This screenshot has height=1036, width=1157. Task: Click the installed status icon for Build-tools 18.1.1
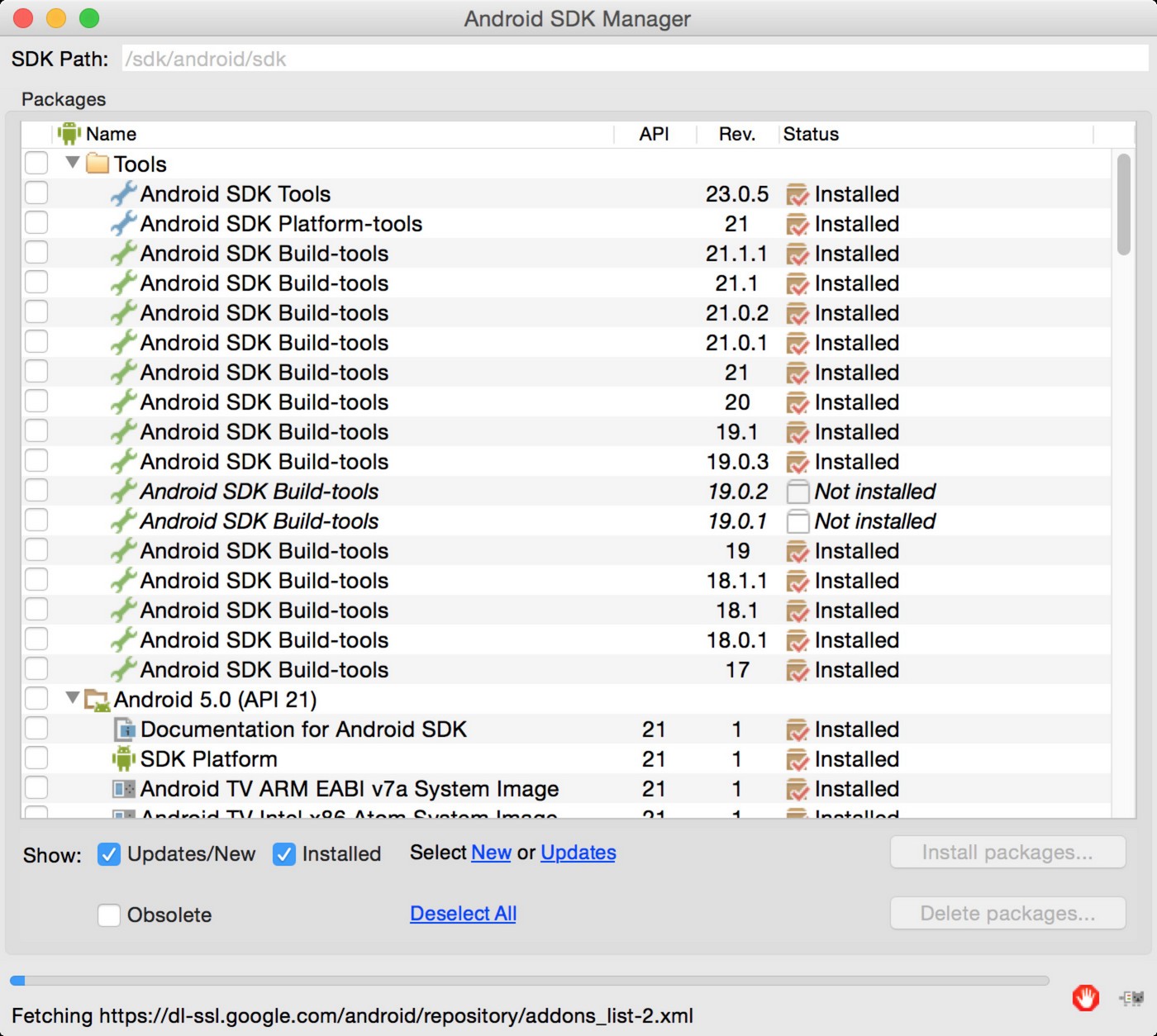point(798,582)
